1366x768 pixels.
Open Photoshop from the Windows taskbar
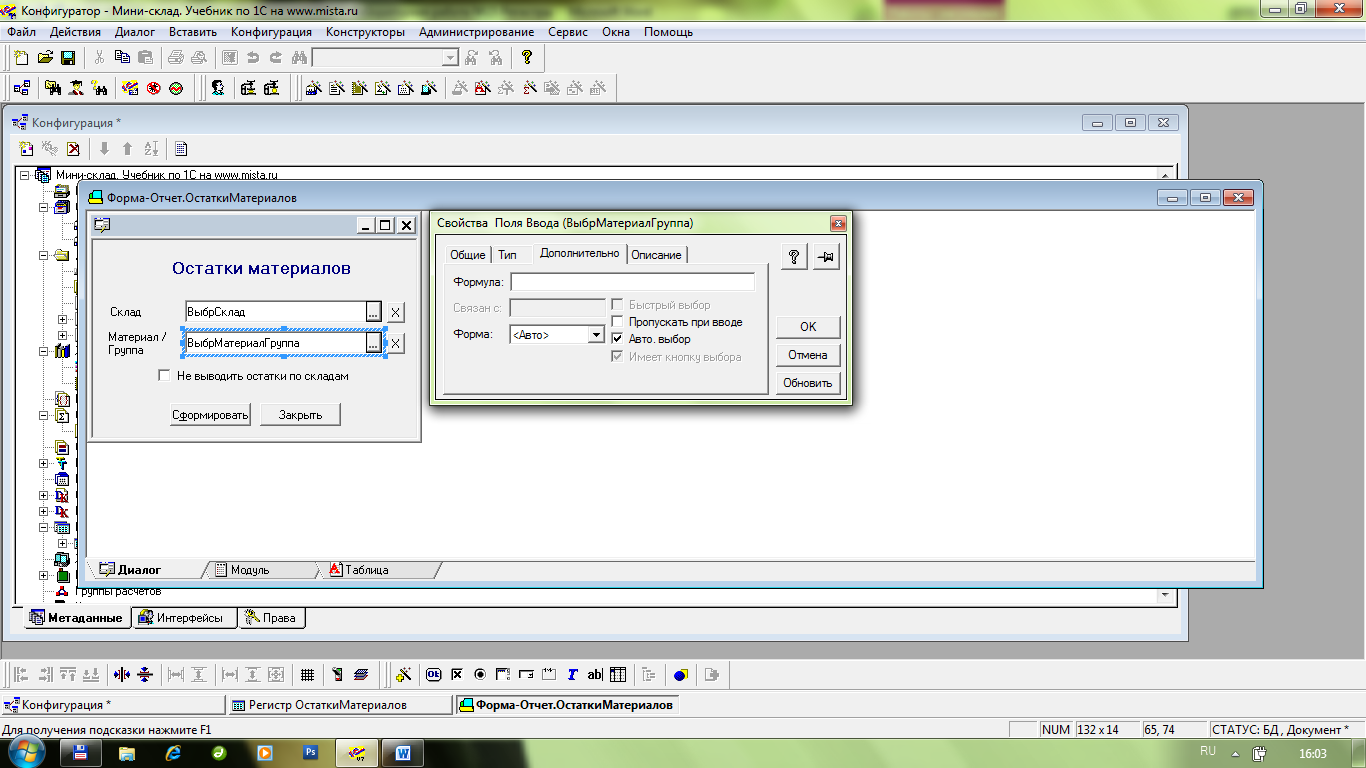click(x=310, y=752)
